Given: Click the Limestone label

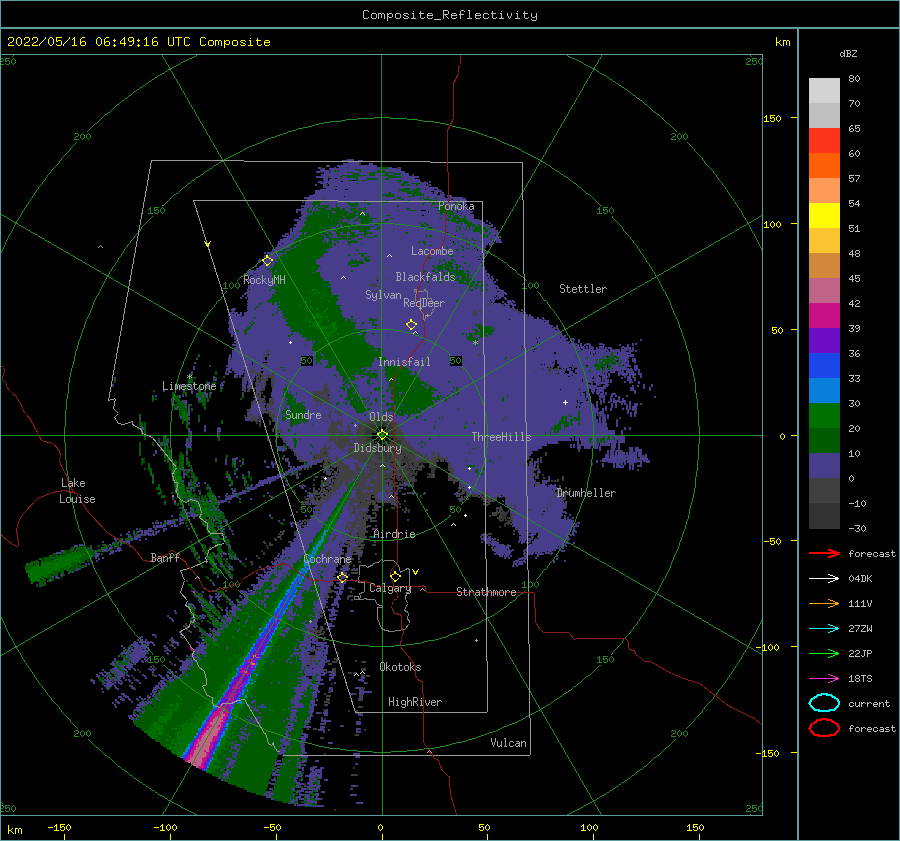Looking at the screenshot, I should point(189,386).
